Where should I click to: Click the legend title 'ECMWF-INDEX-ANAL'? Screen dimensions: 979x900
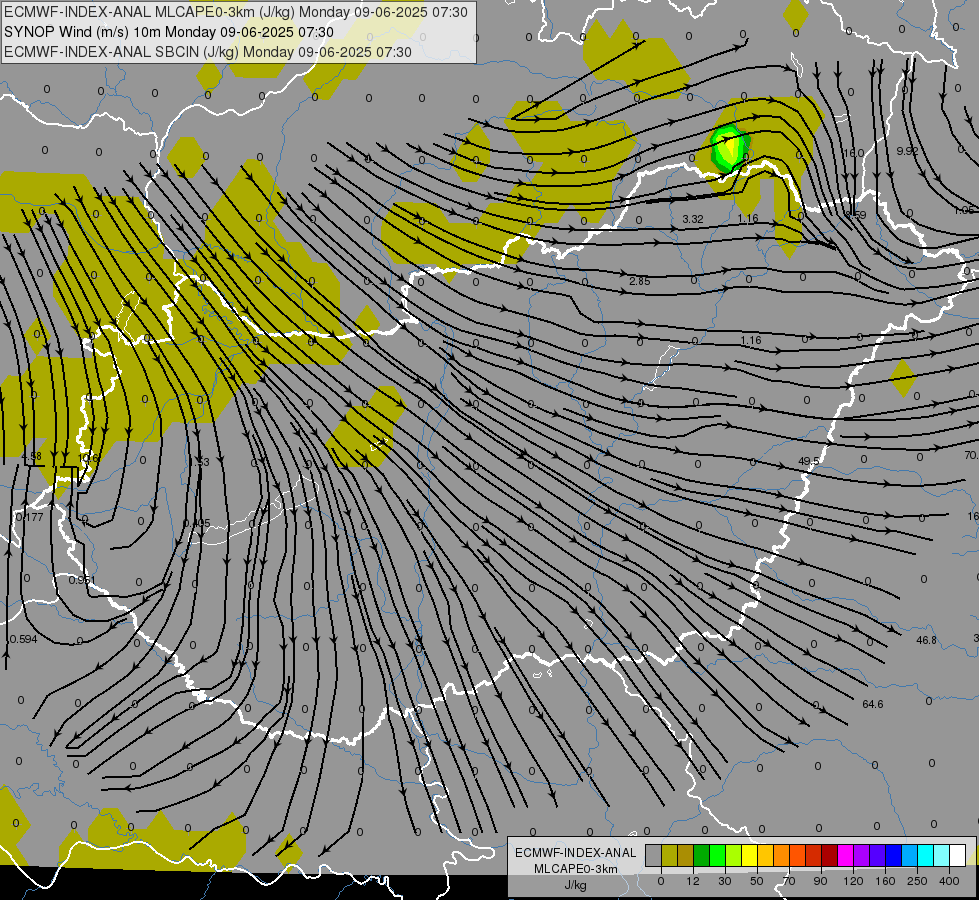(x=576, y=853)
